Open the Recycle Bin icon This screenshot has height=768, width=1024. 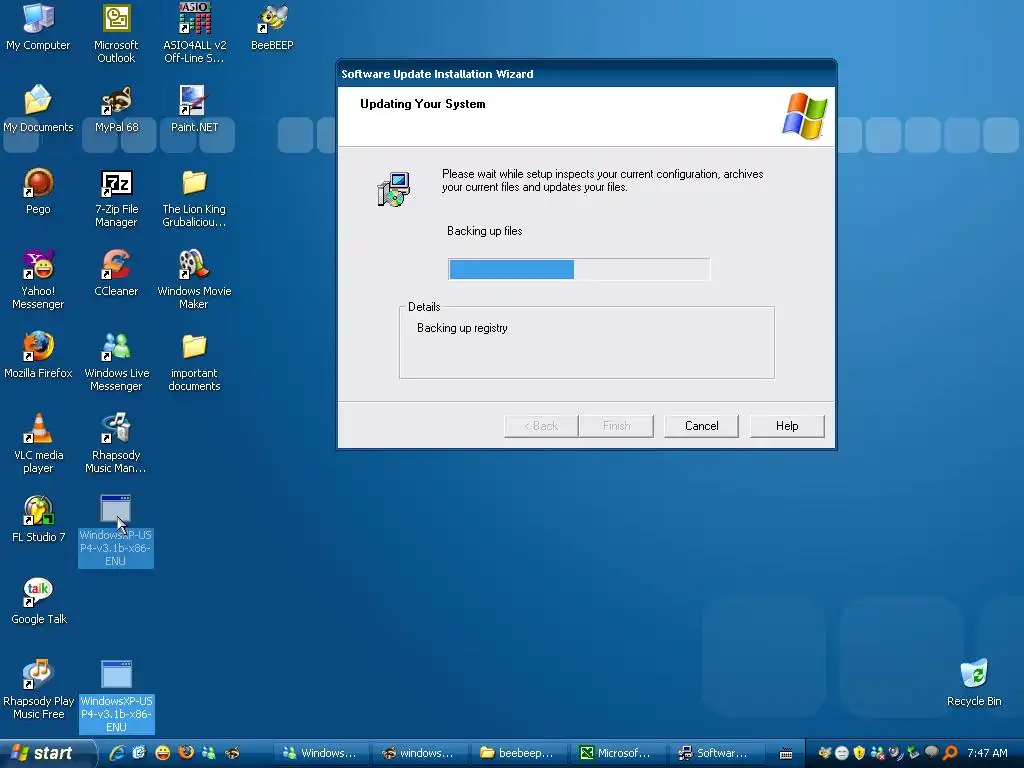click(x=974, y=683)
